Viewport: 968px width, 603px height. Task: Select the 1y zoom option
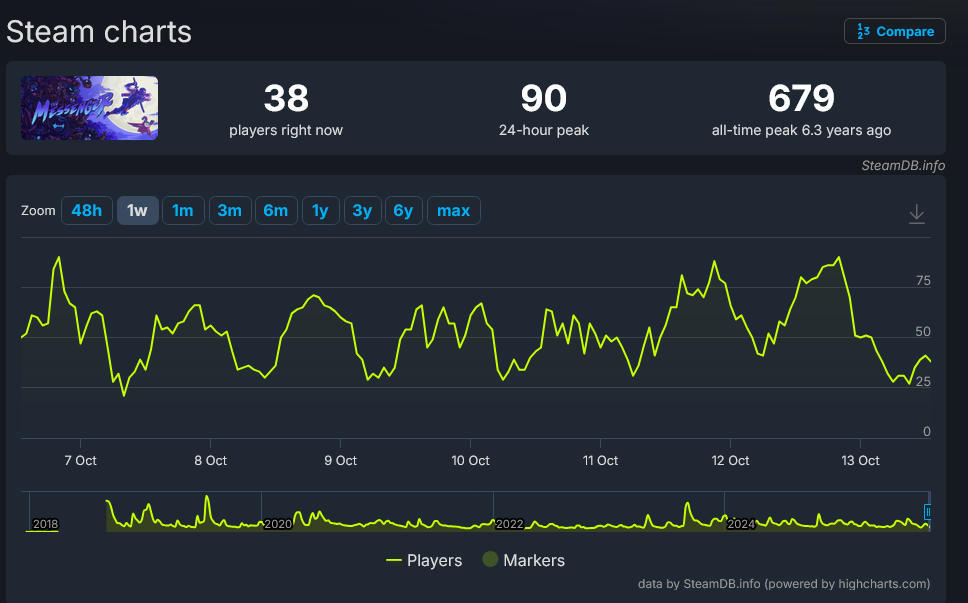320,210
